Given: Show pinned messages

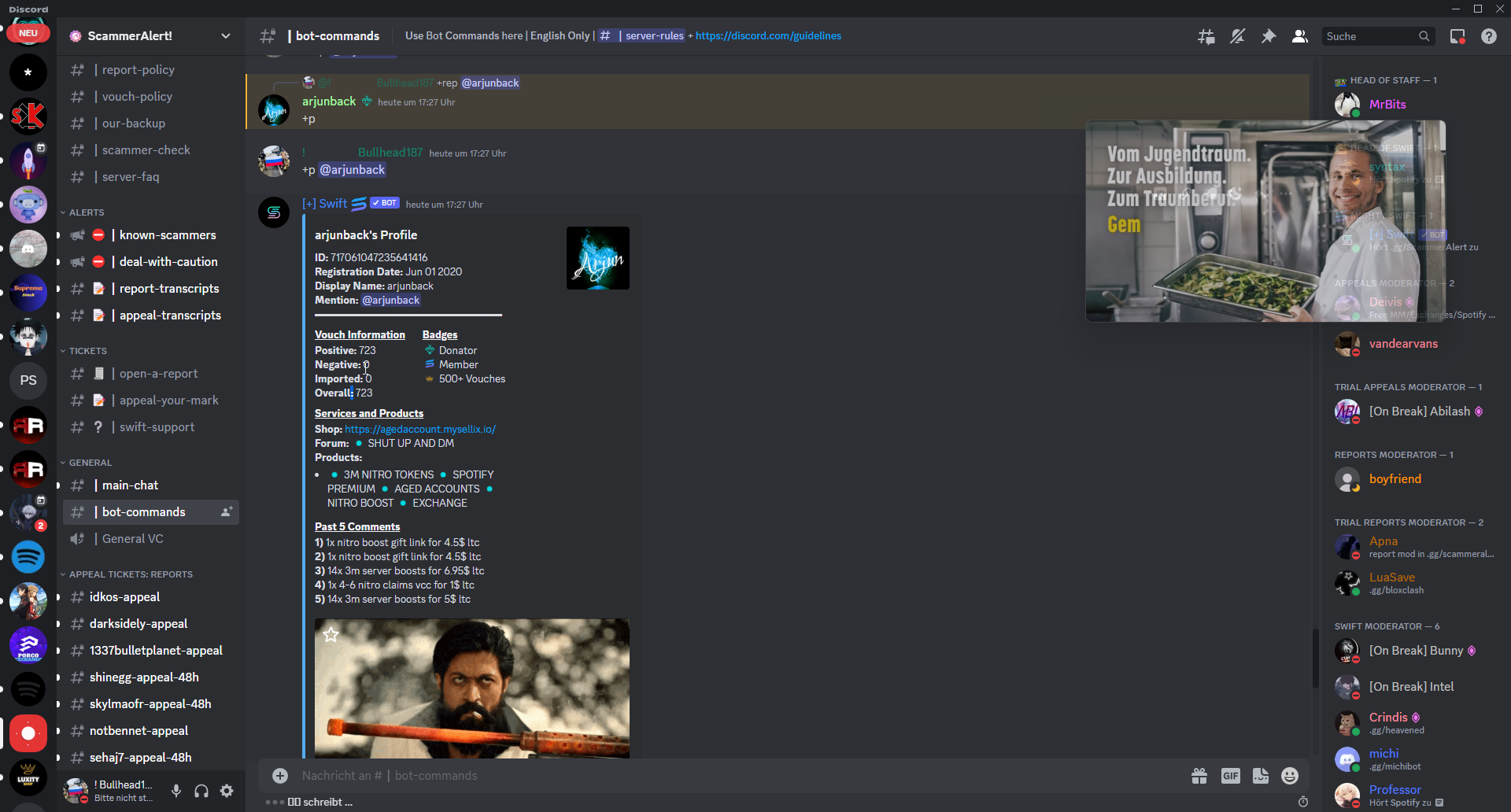Looking at the screenshot, I should 1269,36.
